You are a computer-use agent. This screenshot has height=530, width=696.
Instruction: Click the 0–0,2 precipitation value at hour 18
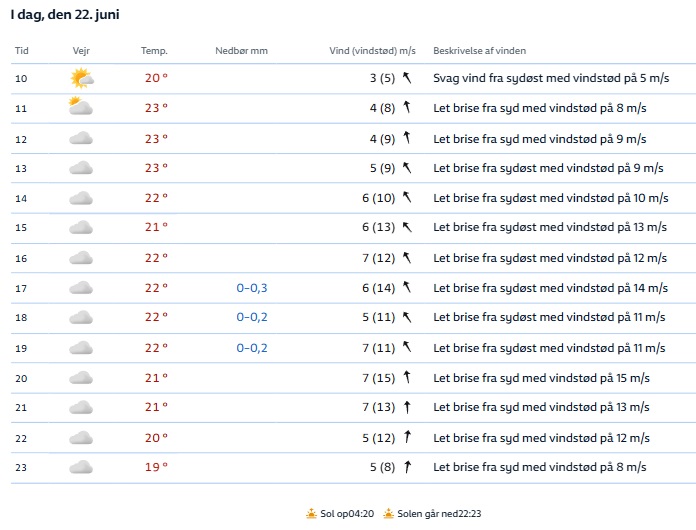252,318
